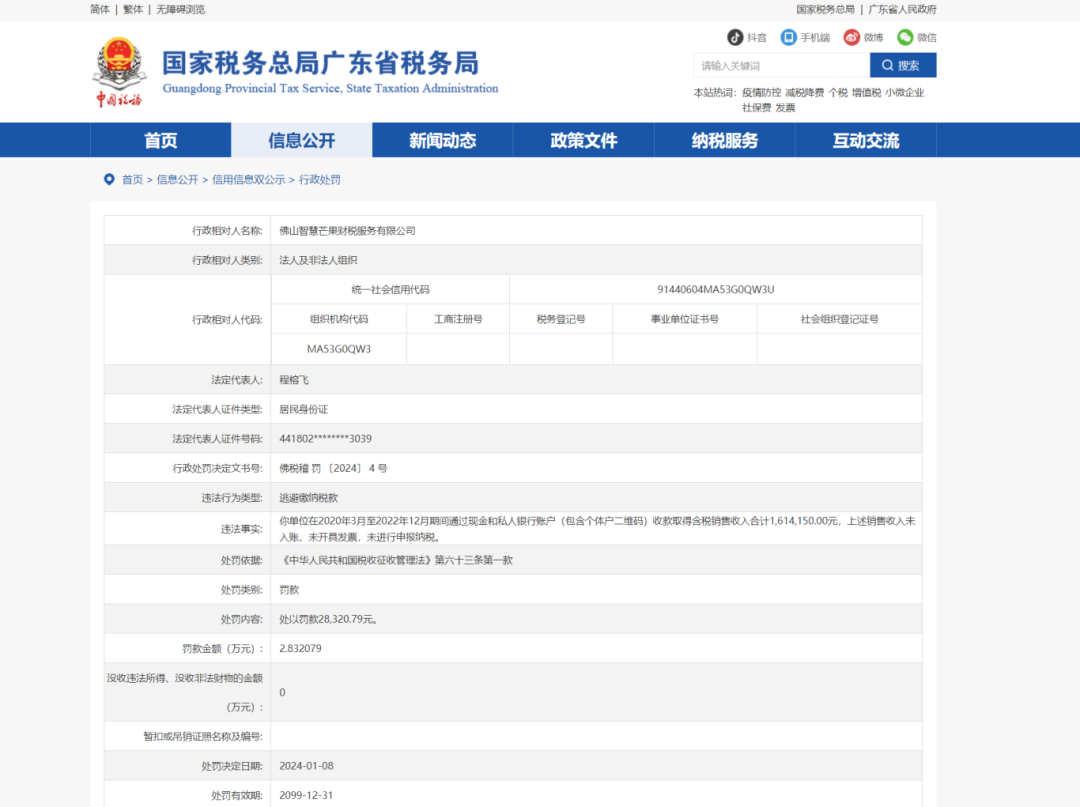Image resolution: width=1080 pixels, height=807 pixels.
Task: Select the 中国税务 logo graphic
Action: pos(120,98)
